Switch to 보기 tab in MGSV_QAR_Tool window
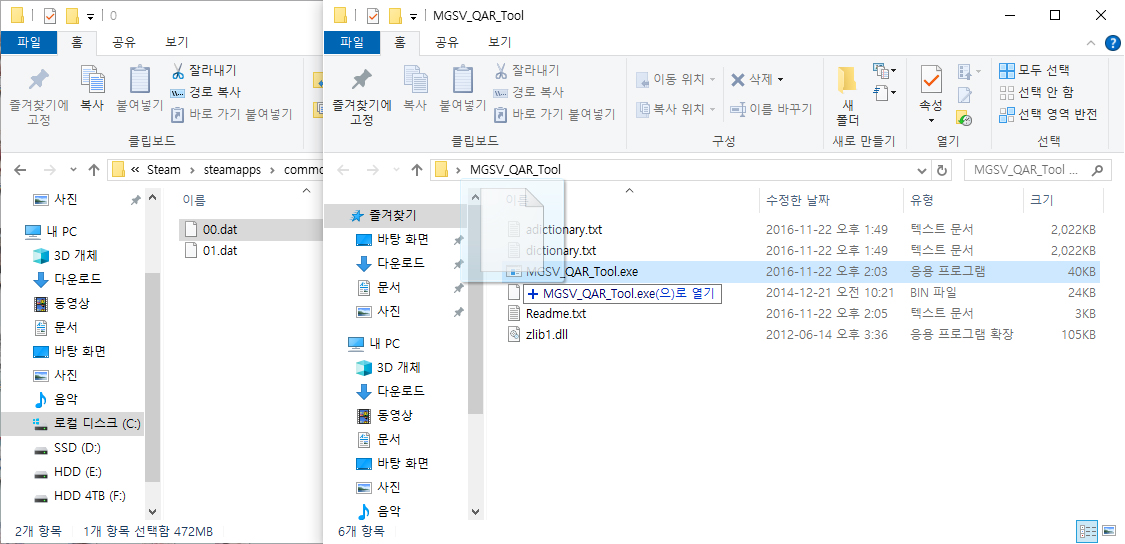The width and height of the screenshot is (1125, 544). coord(499,42)
